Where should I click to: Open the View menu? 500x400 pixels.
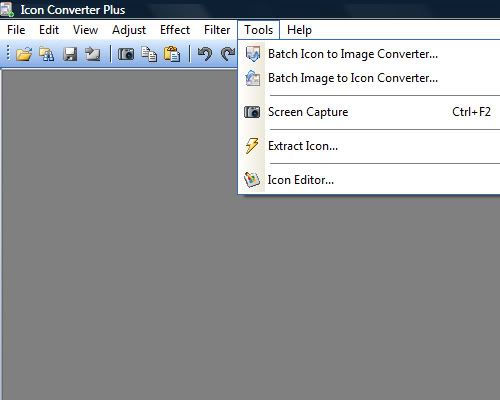(85, 30)
